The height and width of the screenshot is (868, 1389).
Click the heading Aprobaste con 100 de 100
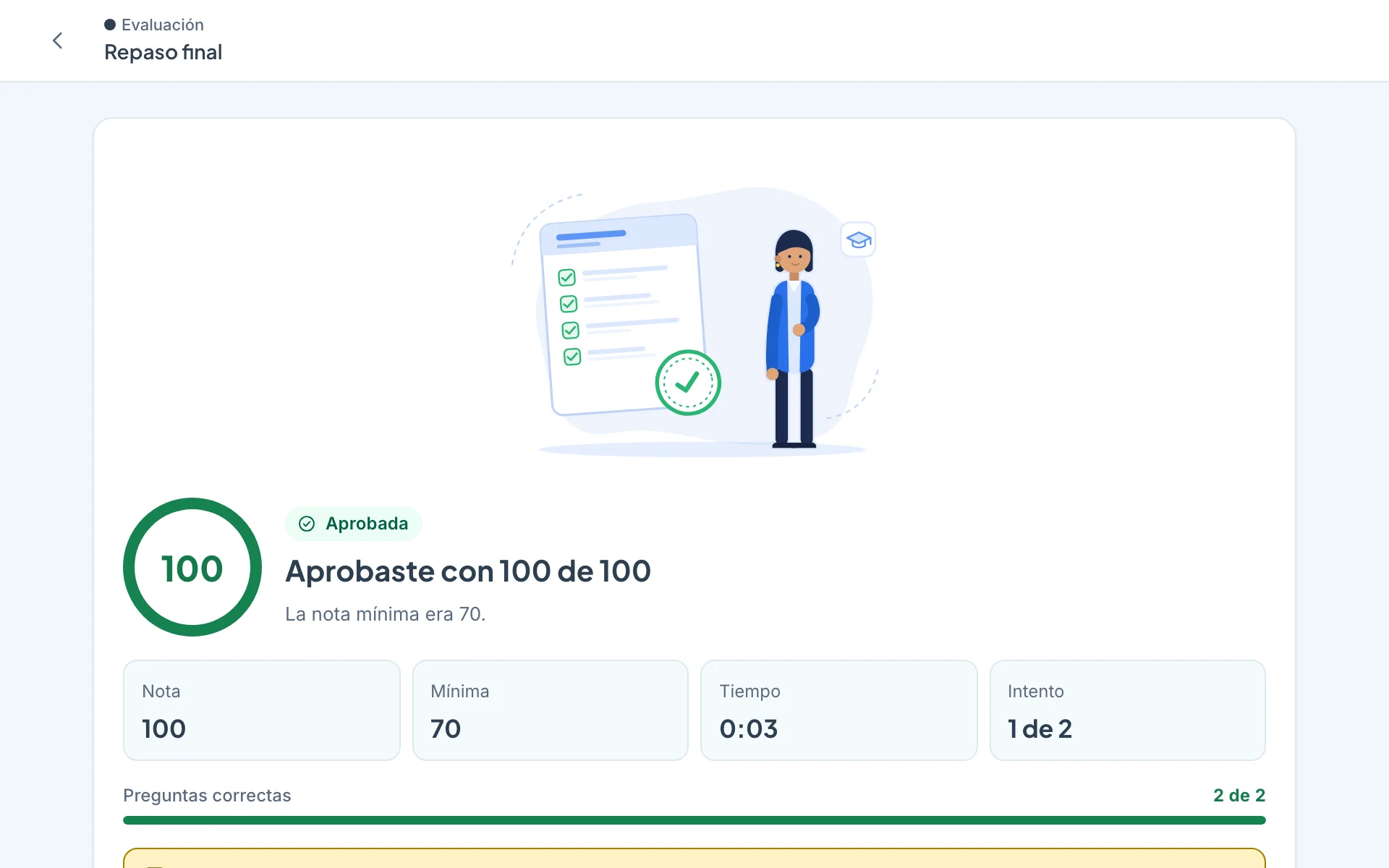click(468, 571)
